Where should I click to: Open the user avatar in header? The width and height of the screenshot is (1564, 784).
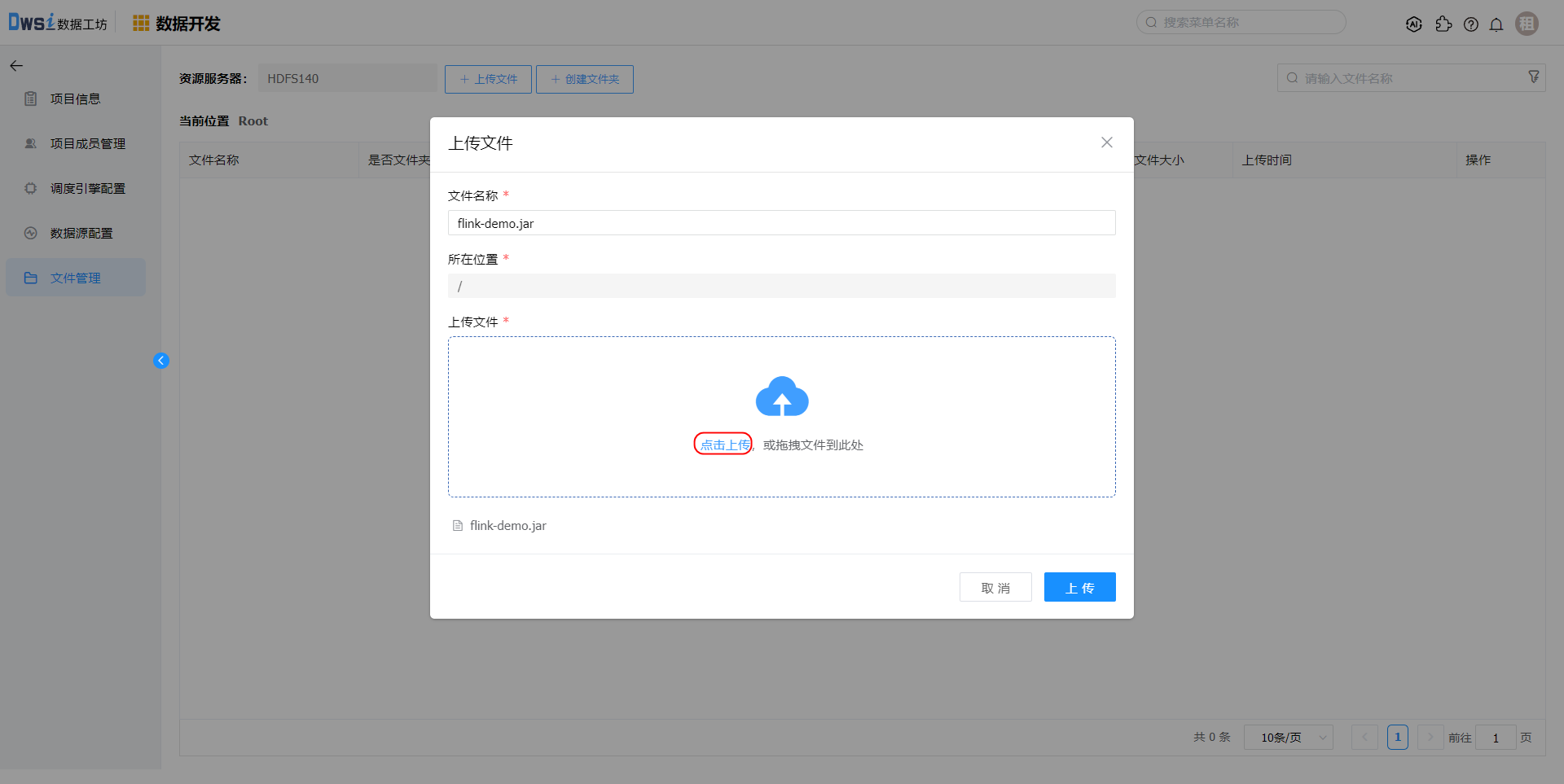coord(1527,24)
